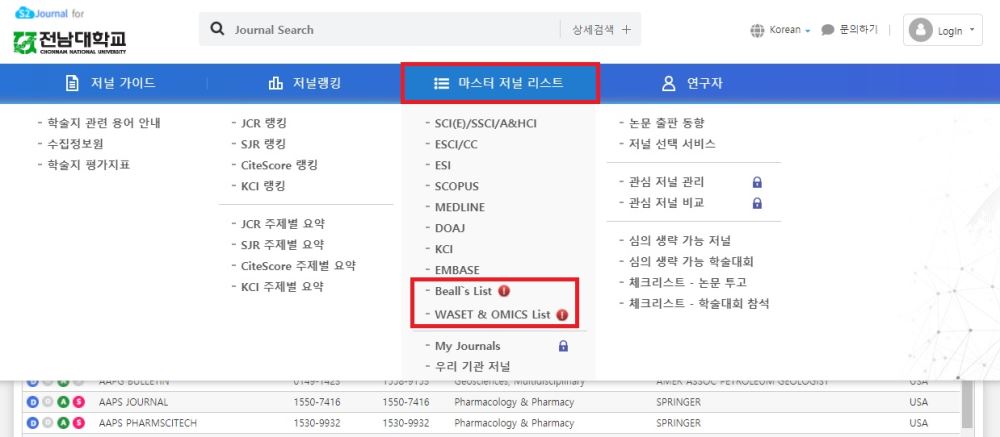Click the lock icon beside My Journals

tap(563, 346)
